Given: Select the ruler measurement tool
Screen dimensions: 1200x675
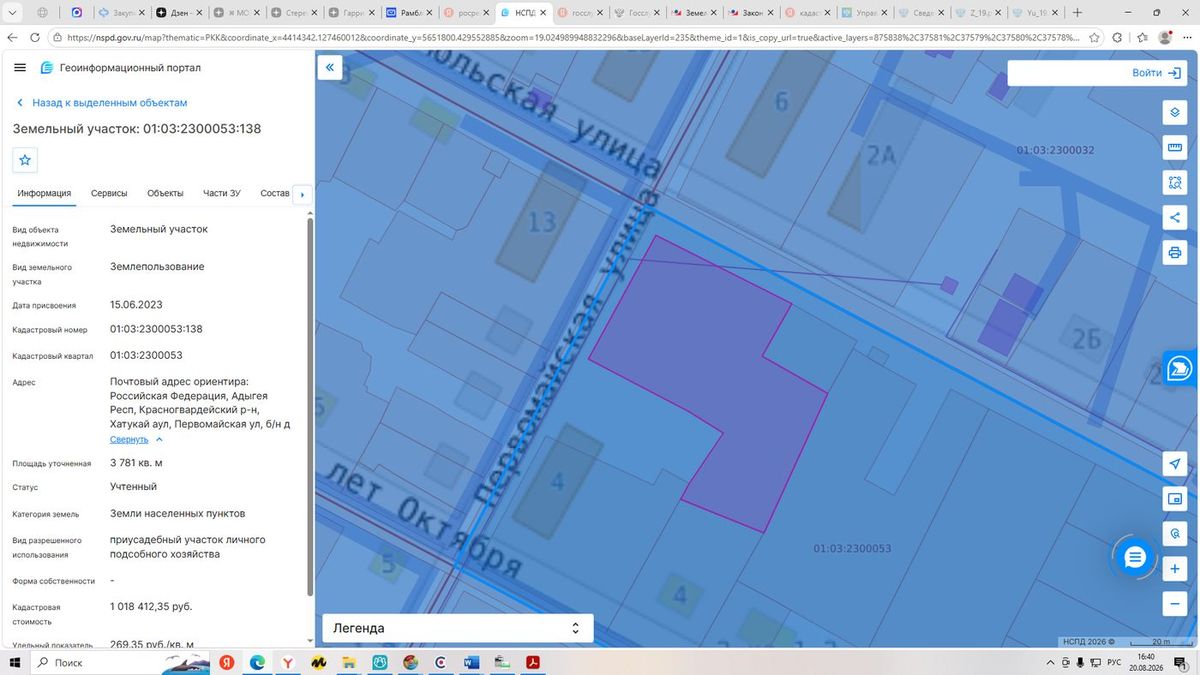Looking at the screenshot, I should [x=1174, y=148].
